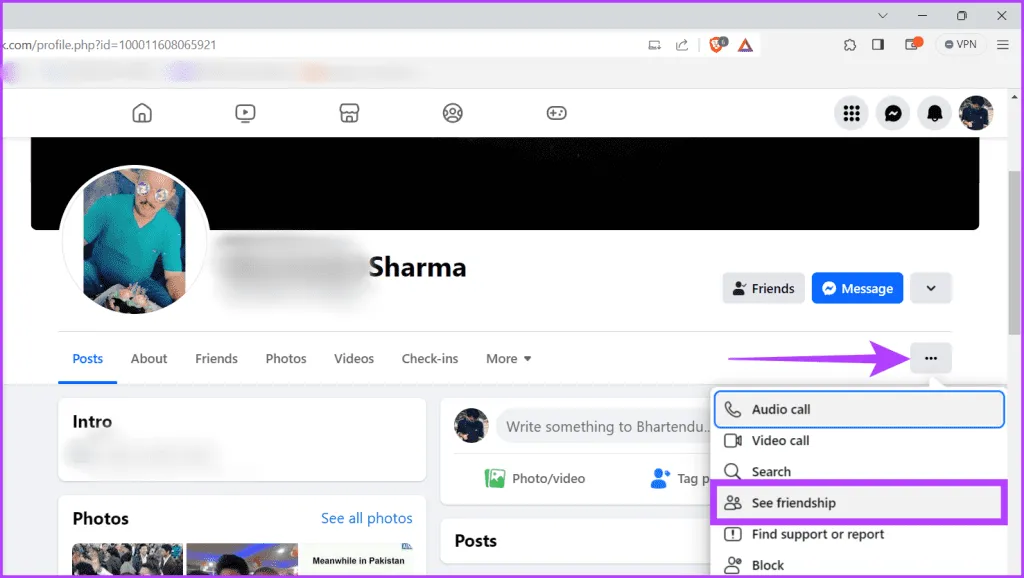Screen dimensions: 1024x578
Task: Open the Facebook menu grid icon
Action: point(852,114)
